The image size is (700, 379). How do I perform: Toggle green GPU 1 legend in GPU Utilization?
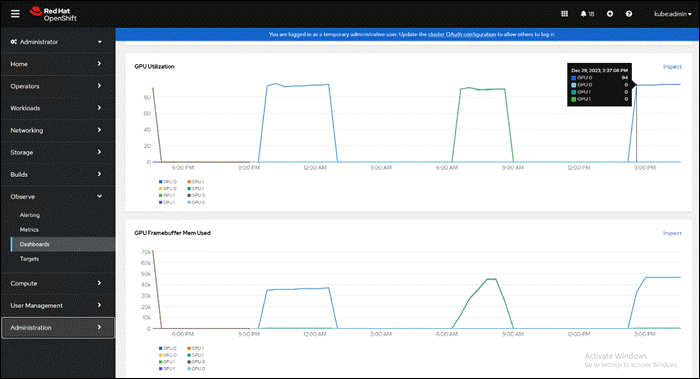[167, 196]
